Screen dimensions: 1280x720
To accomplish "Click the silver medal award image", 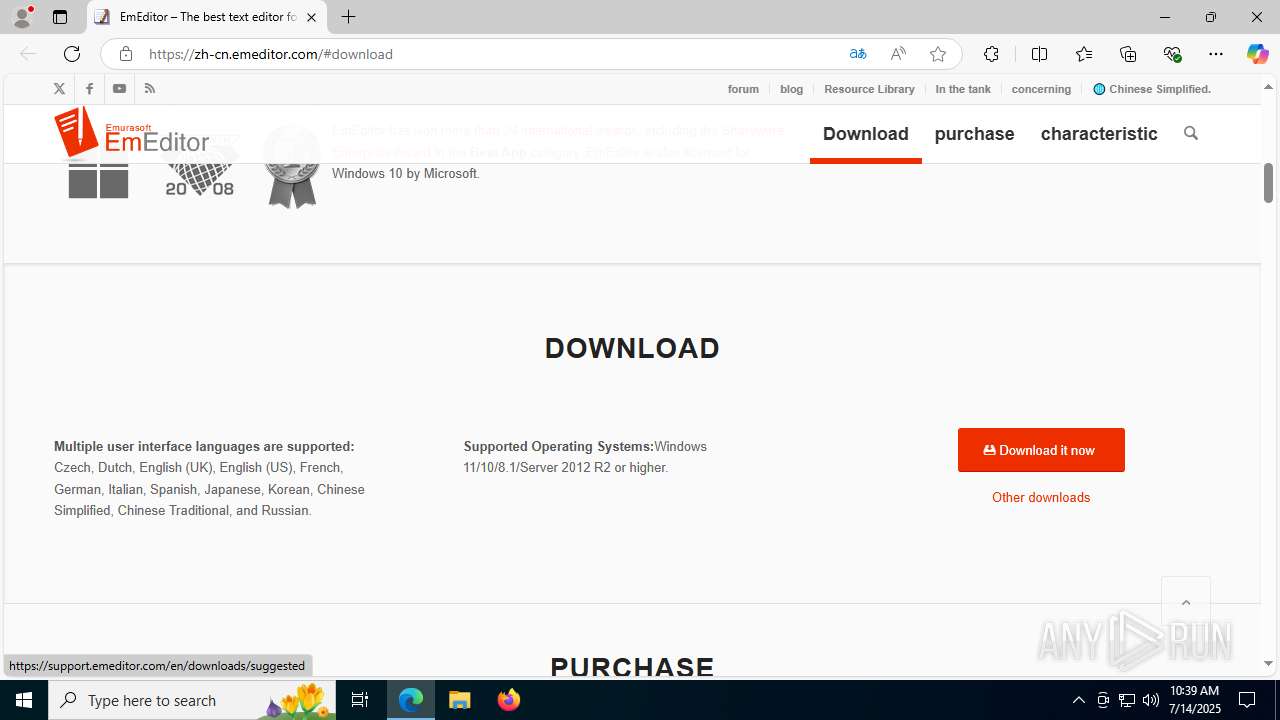I will [292, 167].
